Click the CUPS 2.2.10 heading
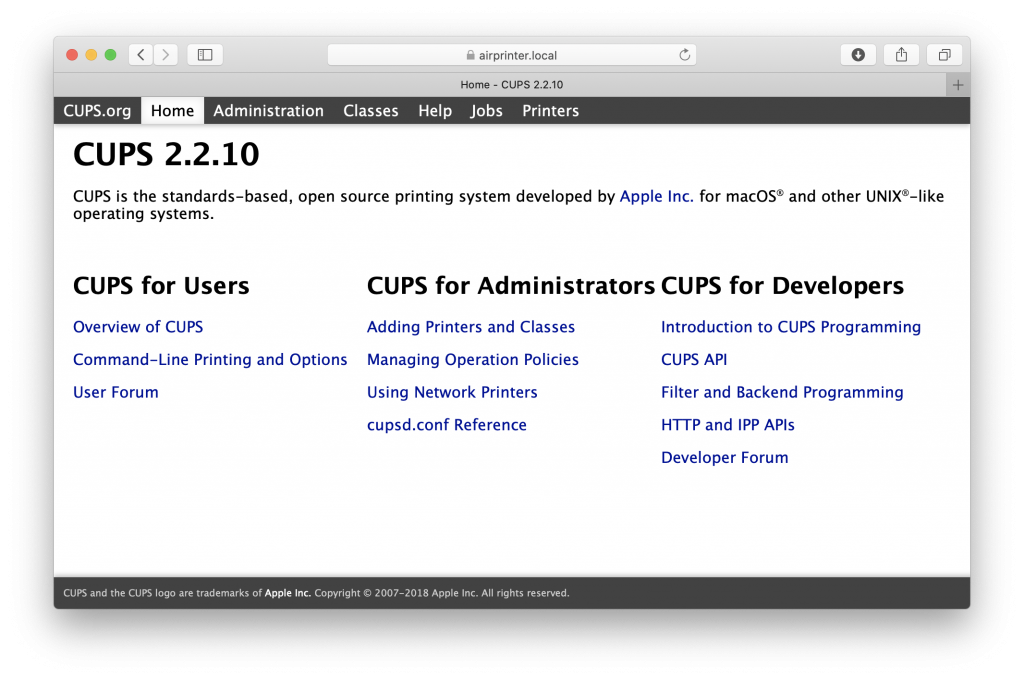This screenshot has height=680, width=1024. click(166, 154)
